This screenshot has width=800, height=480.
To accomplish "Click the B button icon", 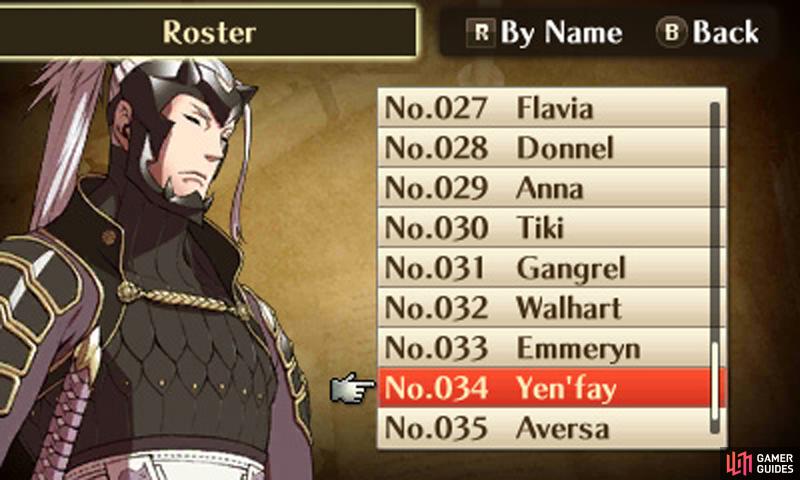I will [x=671, y=32].
